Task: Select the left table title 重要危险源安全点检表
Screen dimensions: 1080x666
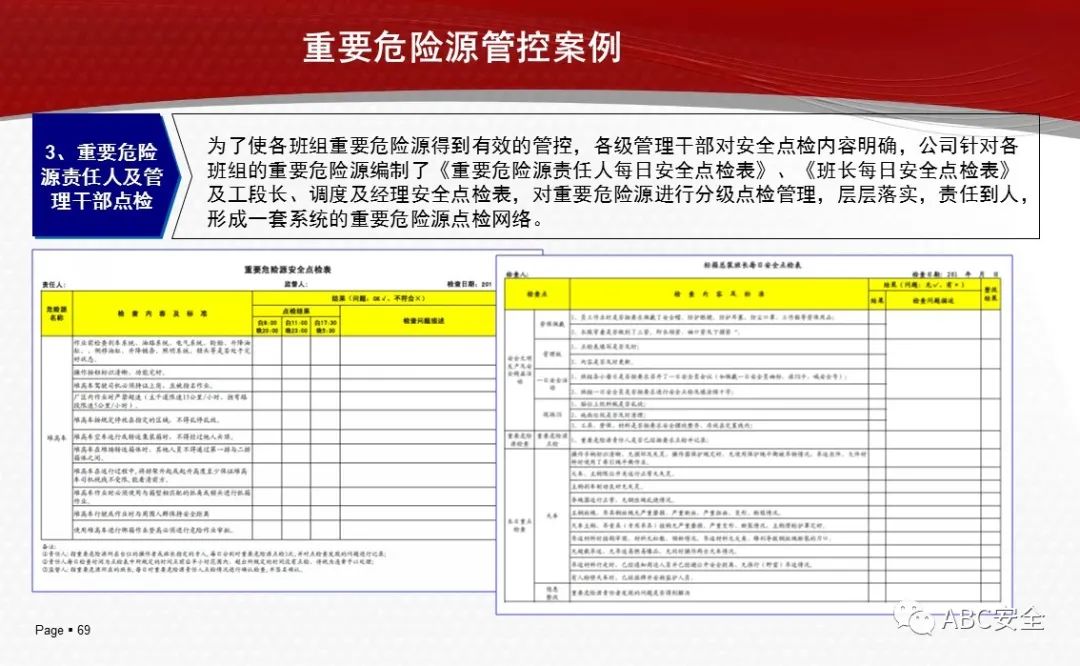Action: tap(287, 270)
